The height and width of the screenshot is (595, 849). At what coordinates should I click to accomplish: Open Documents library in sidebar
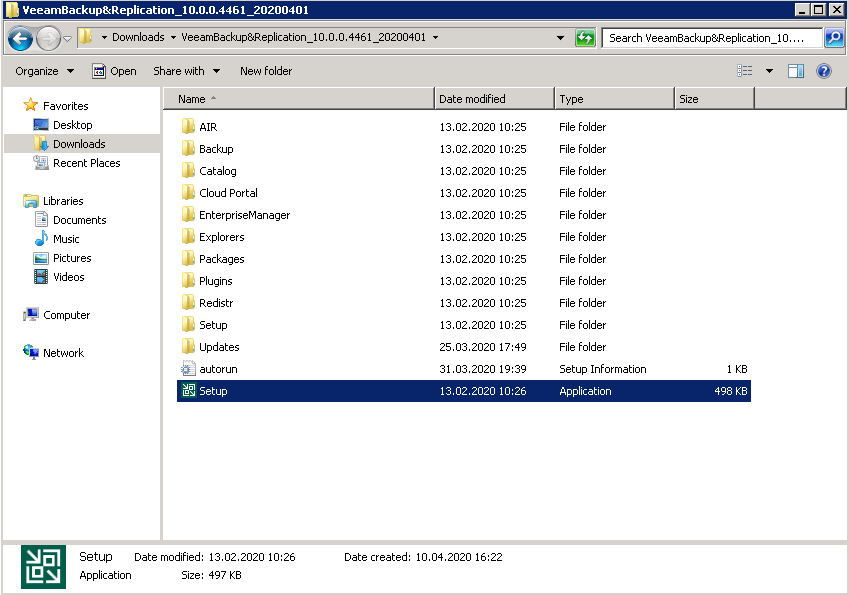coord(79,220)
